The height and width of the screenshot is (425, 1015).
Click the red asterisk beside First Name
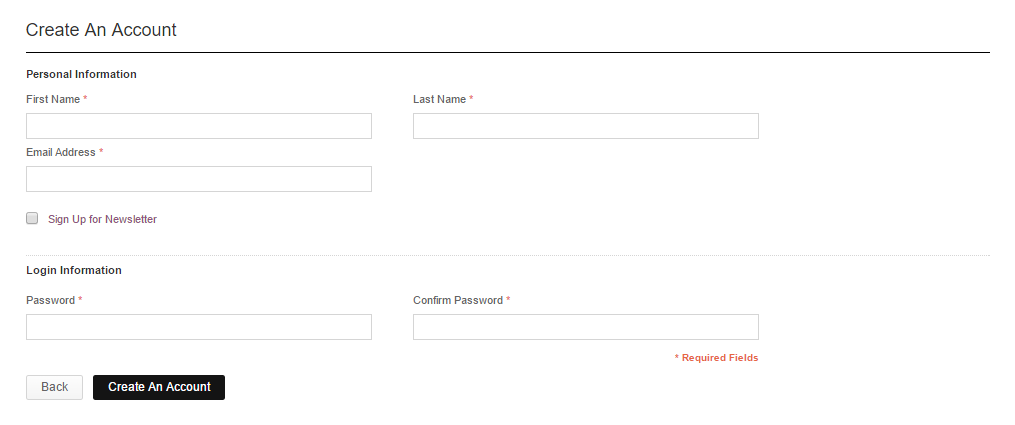pos(85,100)
